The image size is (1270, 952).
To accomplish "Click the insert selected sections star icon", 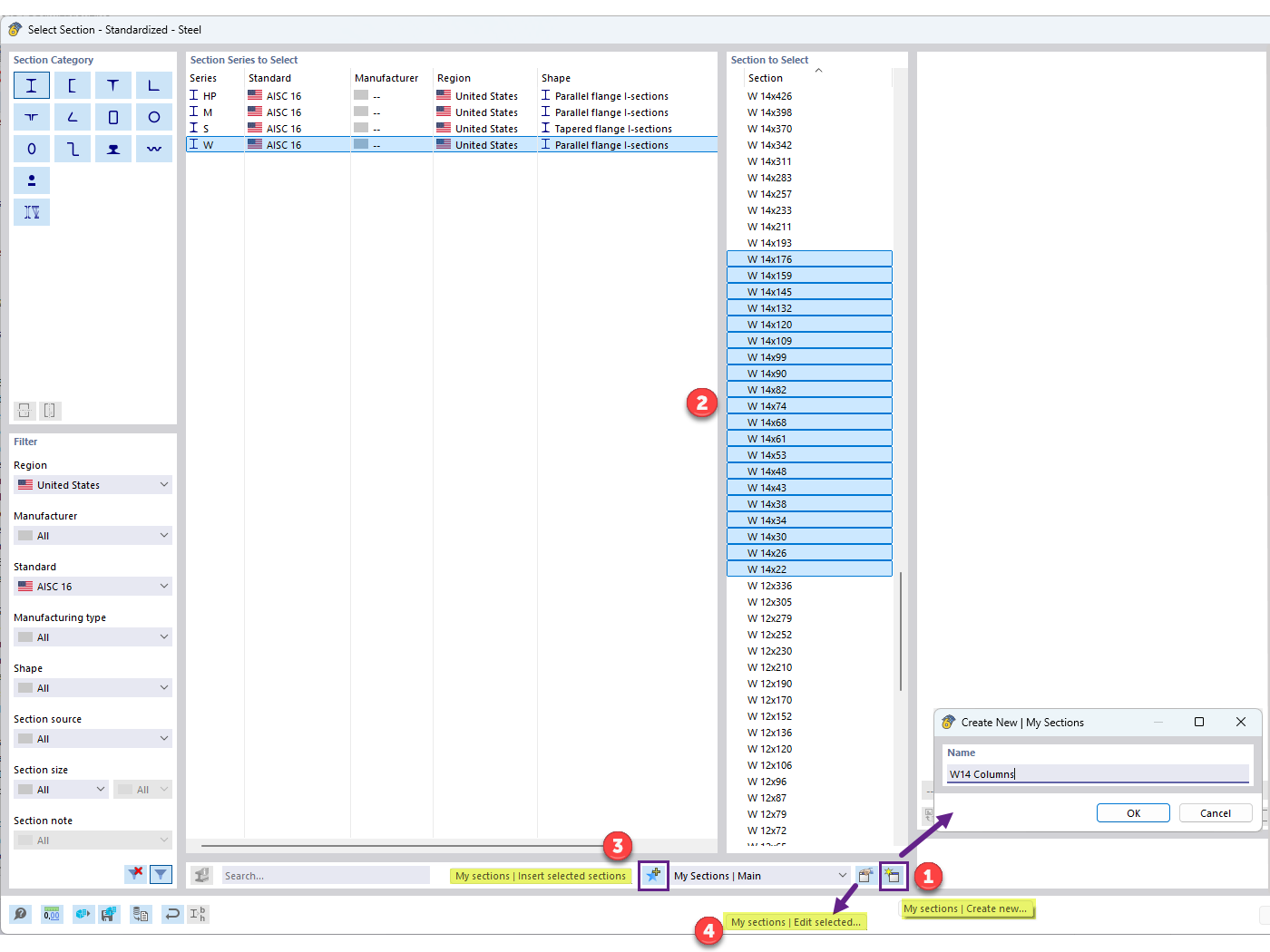I will [x=653, y=876].
